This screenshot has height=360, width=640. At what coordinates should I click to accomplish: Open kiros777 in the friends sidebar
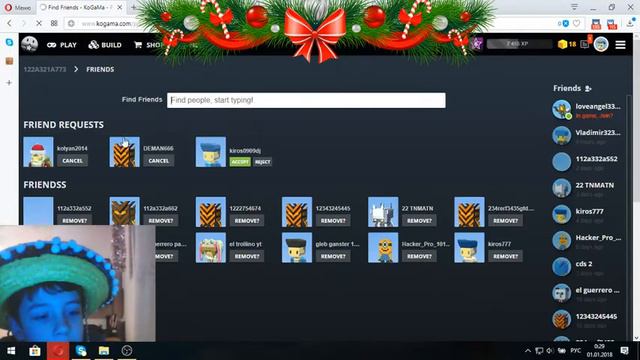click(587, 215)
